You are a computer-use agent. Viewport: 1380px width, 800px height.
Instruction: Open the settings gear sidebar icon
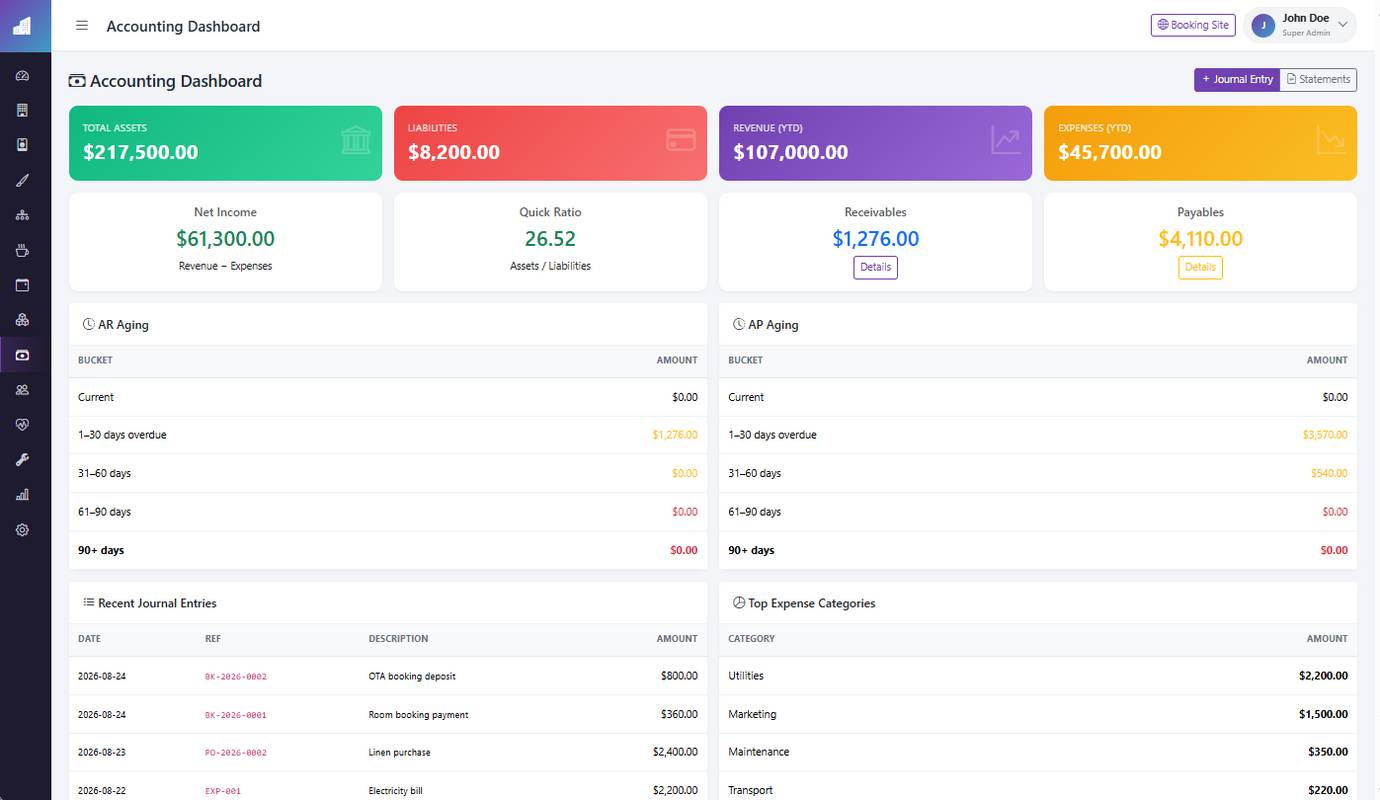pos(22,530)
